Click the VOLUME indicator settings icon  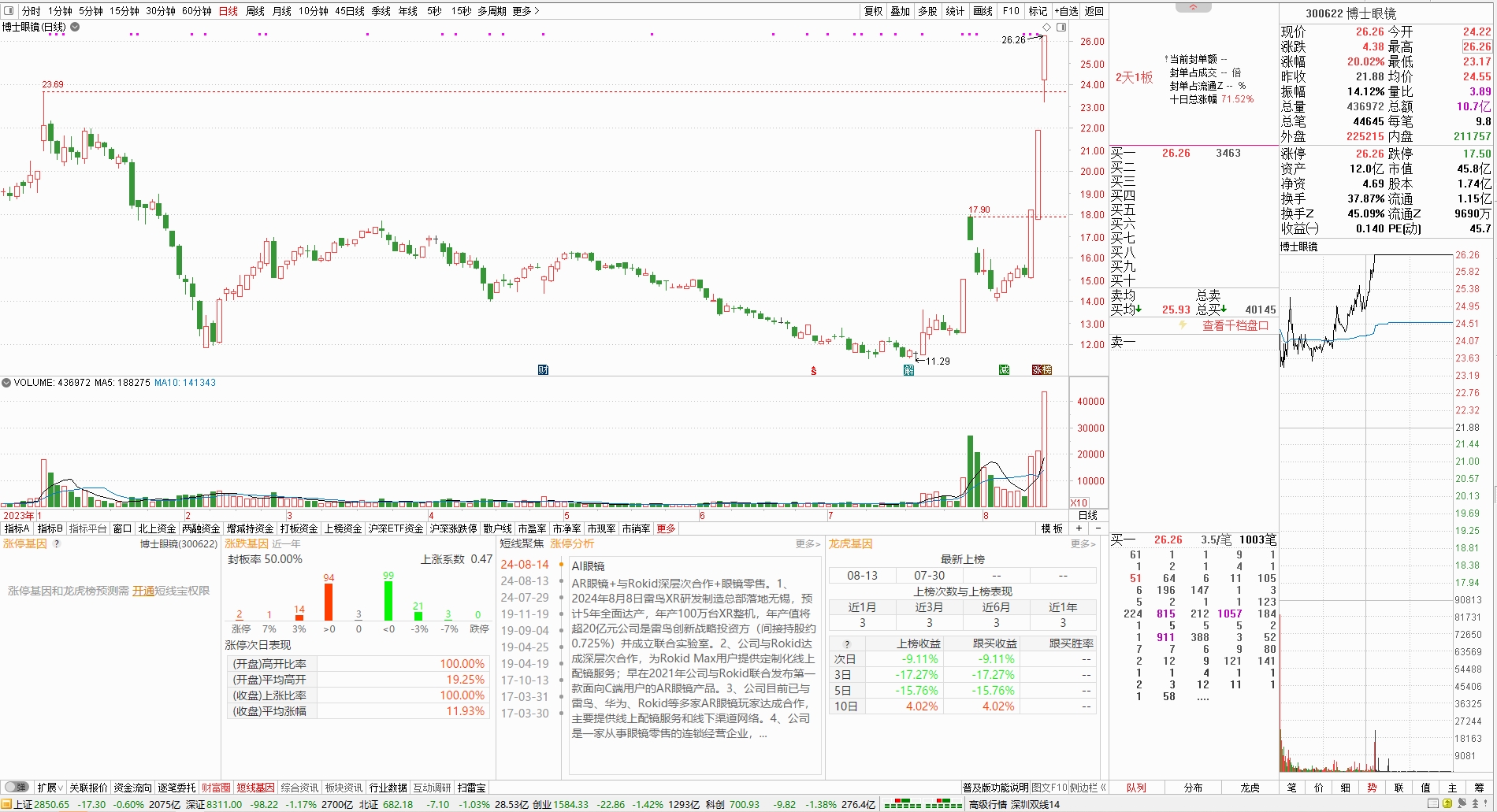coord(6,383)
